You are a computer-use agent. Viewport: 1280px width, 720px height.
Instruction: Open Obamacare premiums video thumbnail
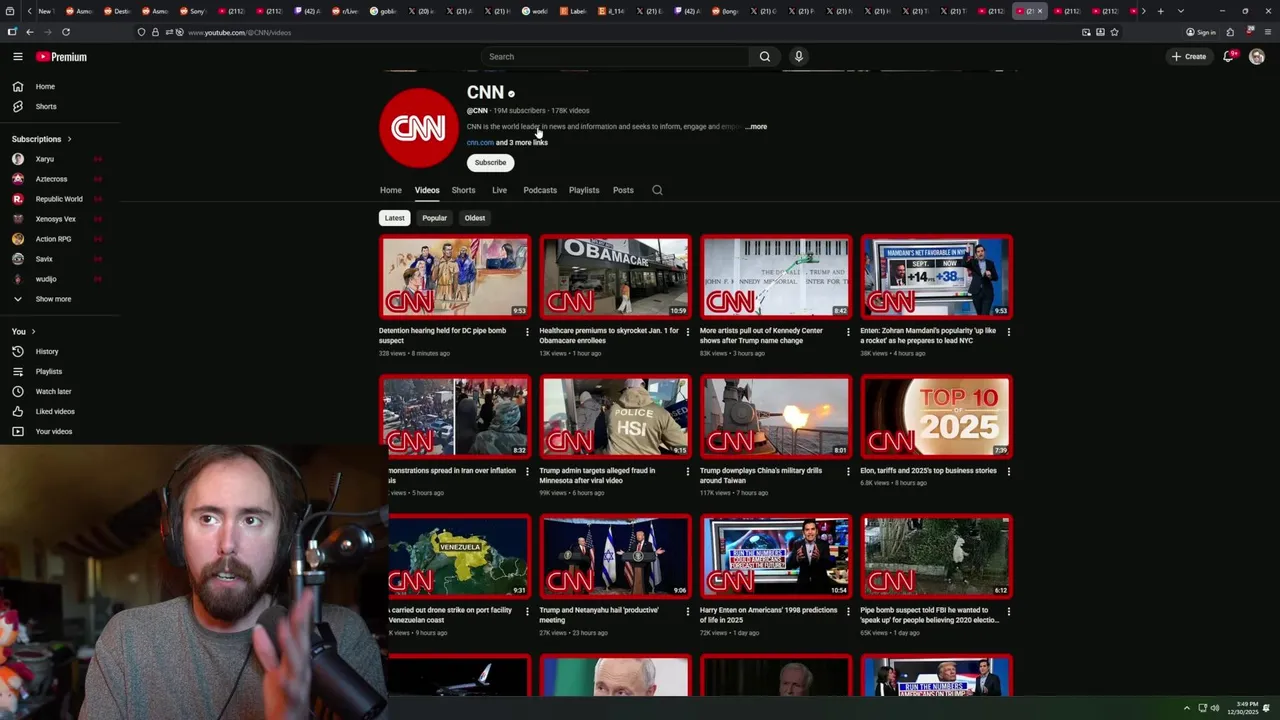click(x=615, y=277)
